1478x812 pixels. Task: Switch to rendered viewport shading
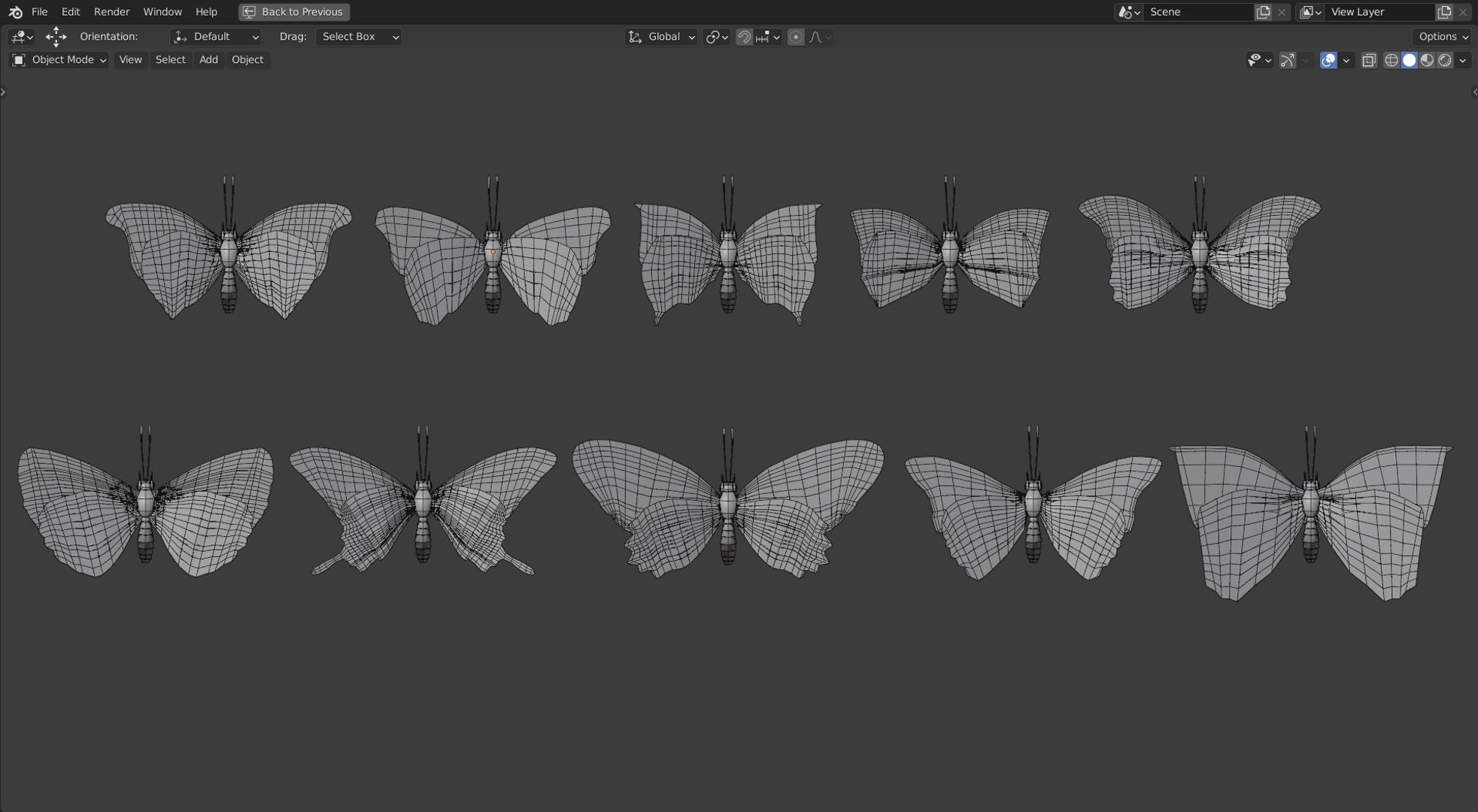(x=1445, y=60)
